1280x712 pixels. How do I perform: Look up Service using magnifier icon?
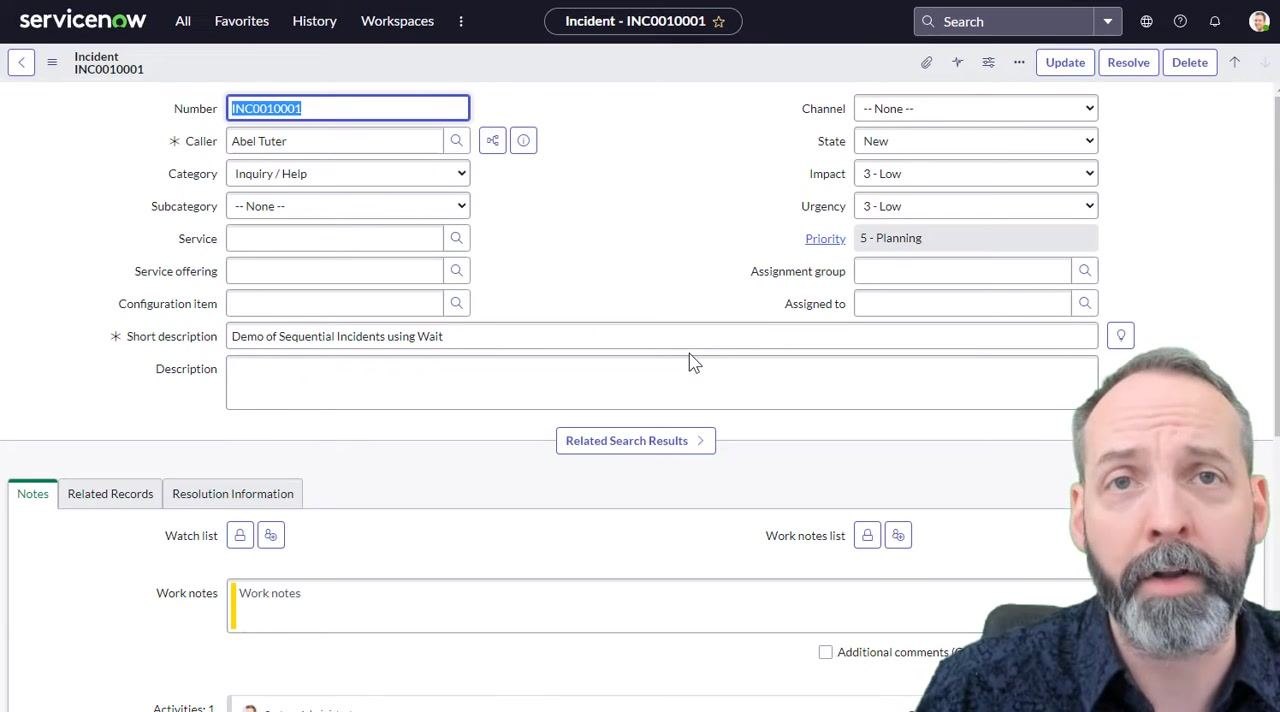(x=456, y=238)
